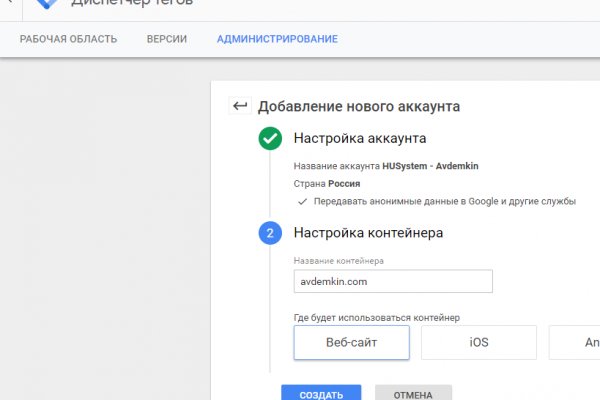The width and height of the screenshot is (600, 400).
Task: Choose iOS as the container platform
Action: (479, 342)
